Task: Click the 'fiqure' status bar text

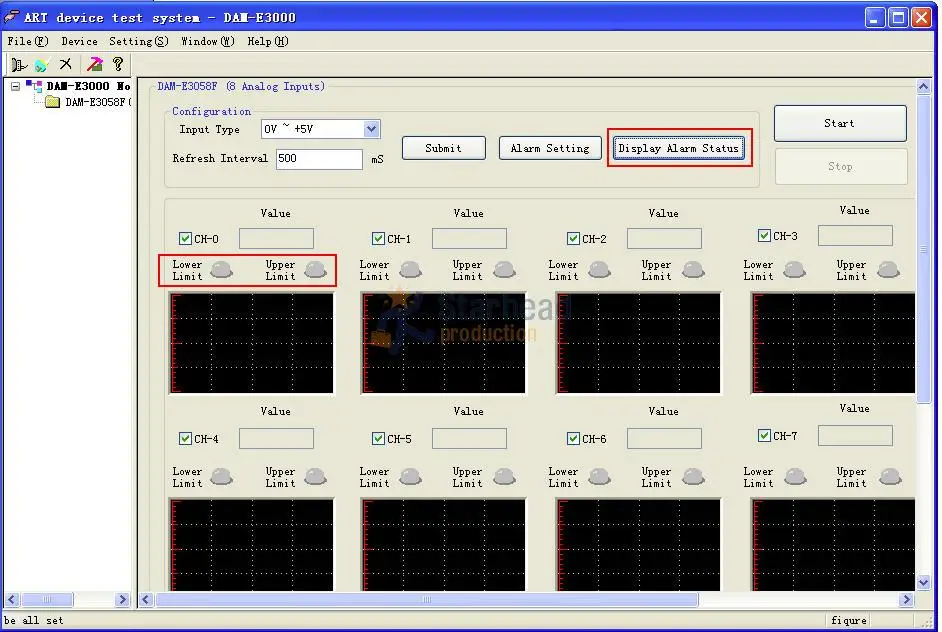Action: coord(848,620)
